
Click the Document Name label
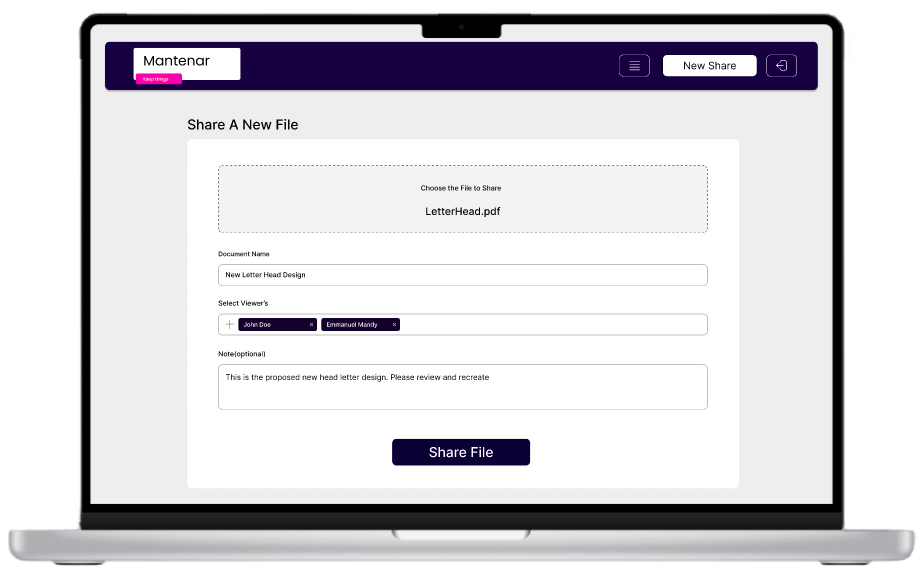point(244,254)
